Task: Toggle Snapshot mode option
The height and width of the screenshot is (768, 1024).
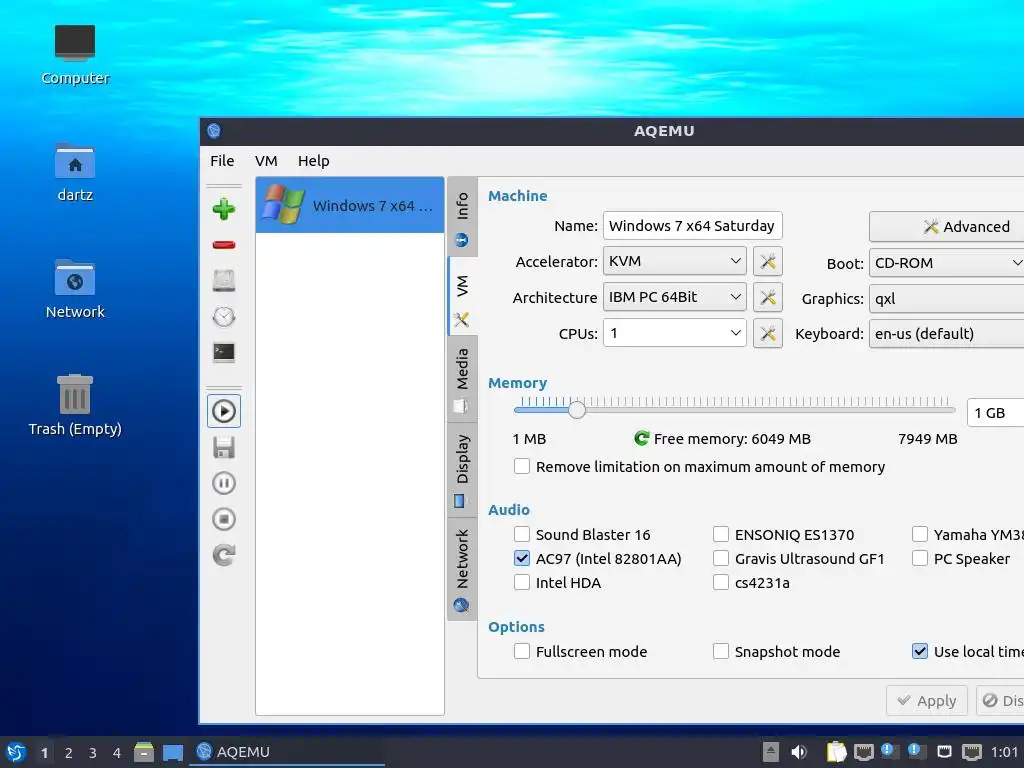Action: [x=721, y=651]
